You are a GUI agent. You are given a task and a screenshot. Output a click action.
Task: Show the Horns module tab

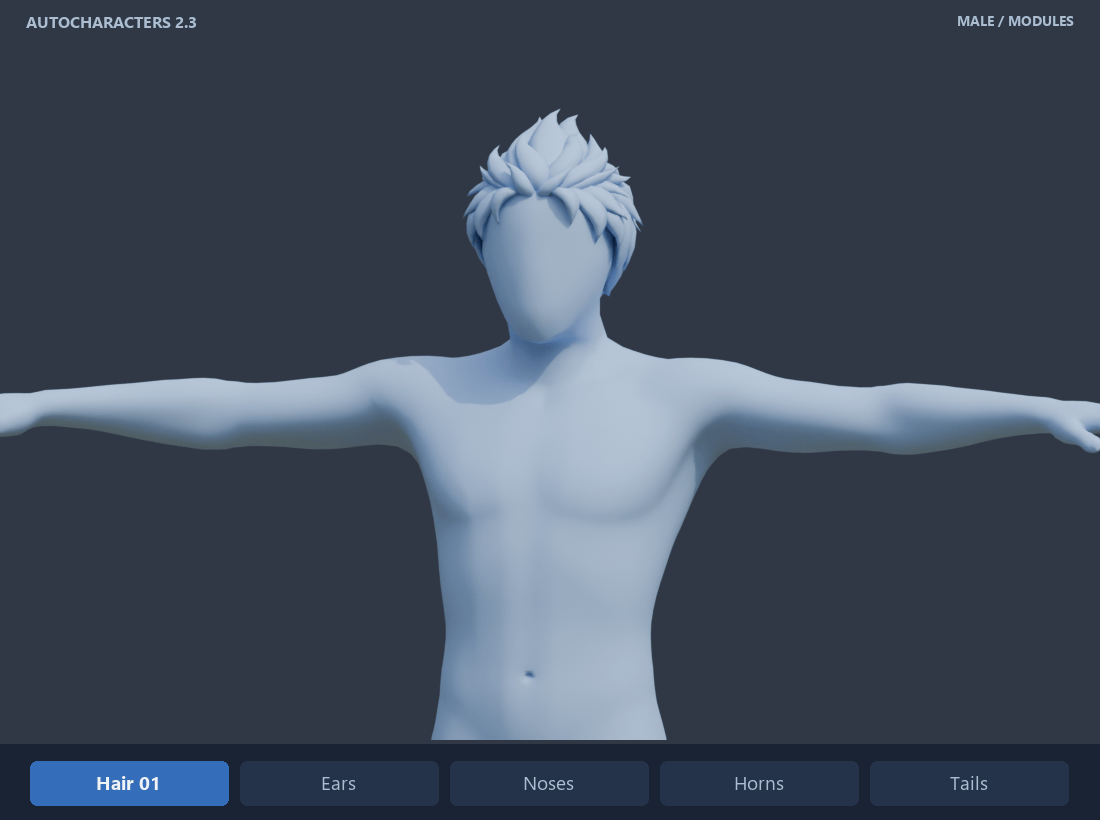(759, 783)
